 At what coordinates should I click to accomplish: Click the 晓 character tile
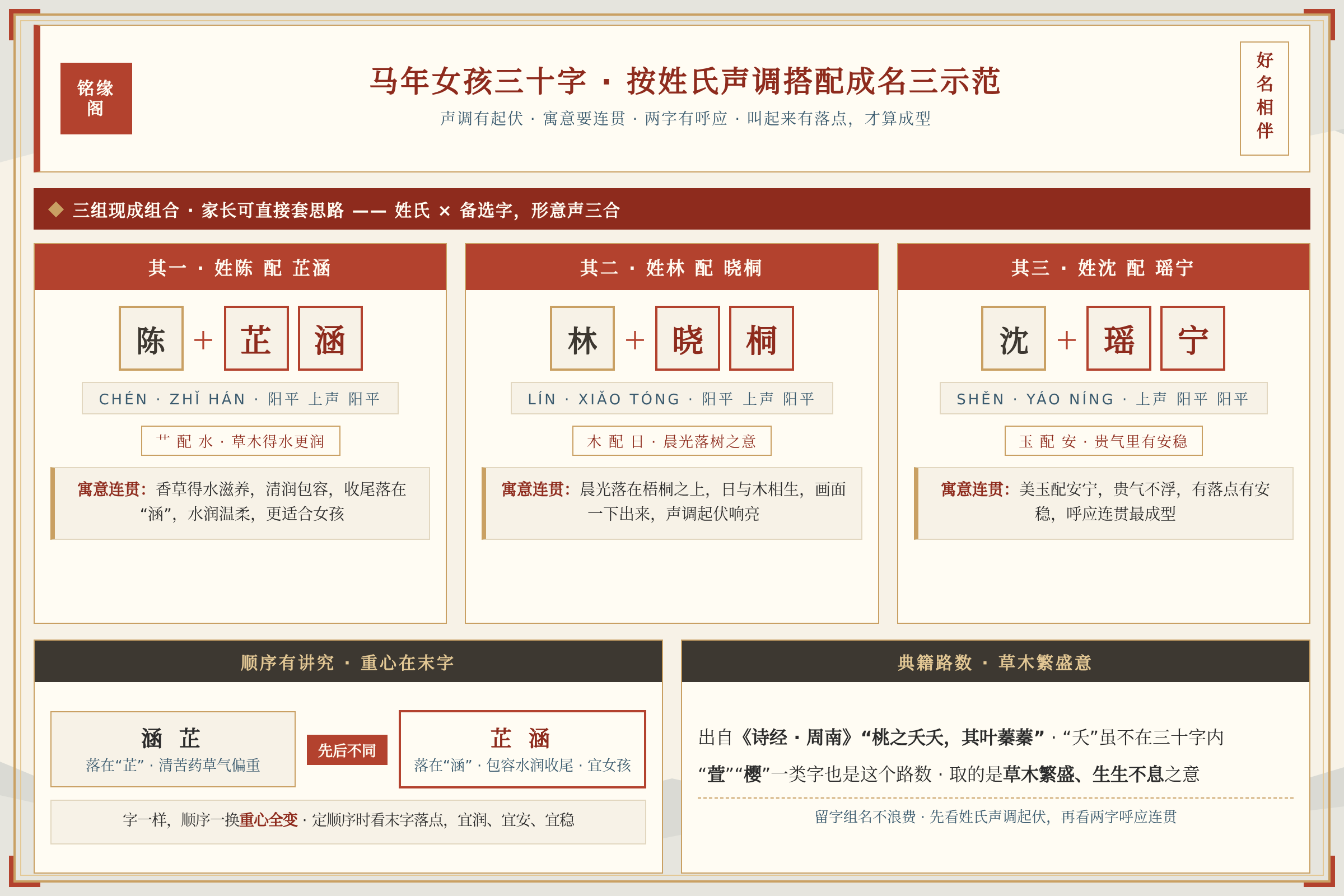688,338
